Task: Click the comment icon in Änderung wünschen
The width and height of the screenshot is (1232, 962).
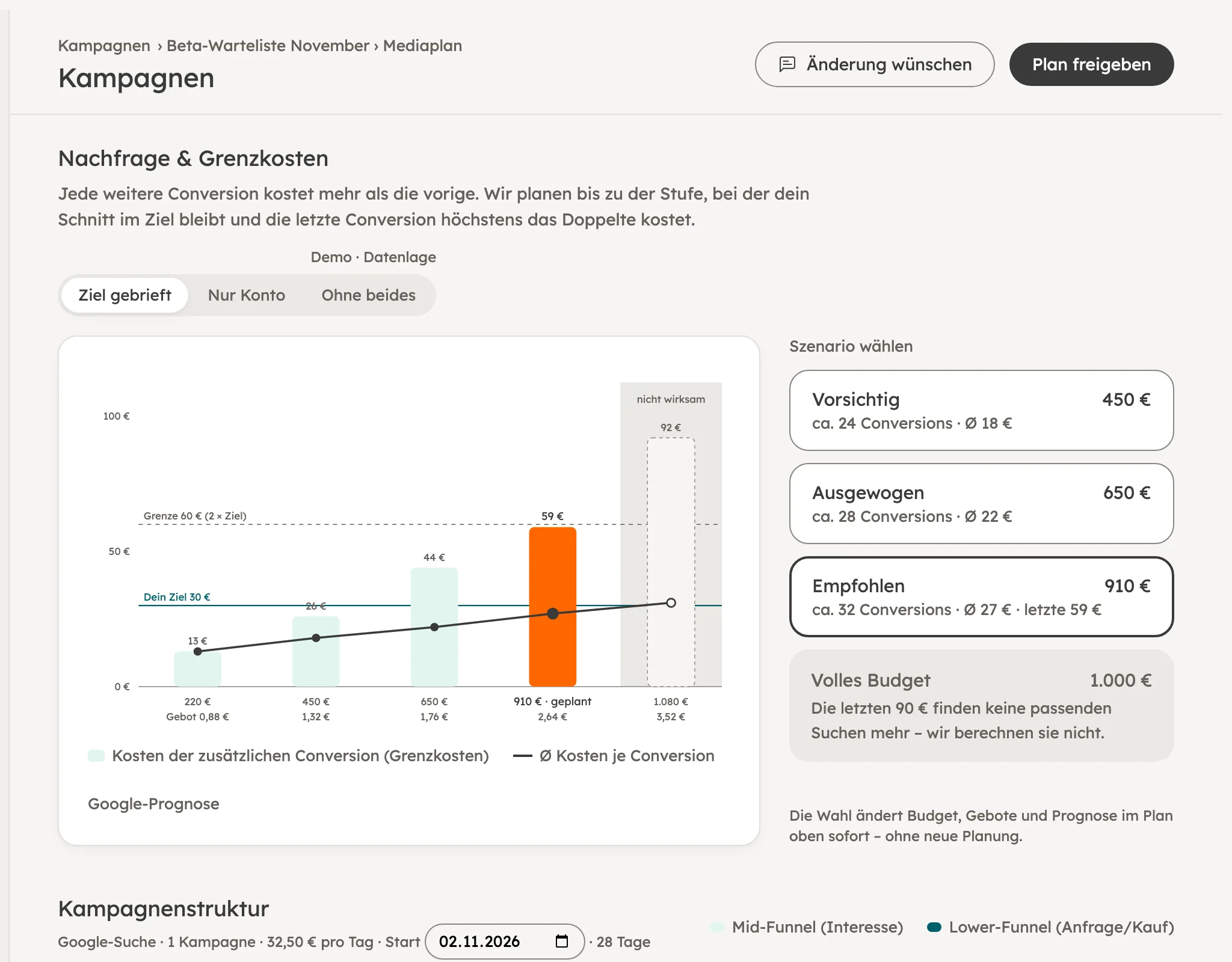Action: tap(787, 64)
